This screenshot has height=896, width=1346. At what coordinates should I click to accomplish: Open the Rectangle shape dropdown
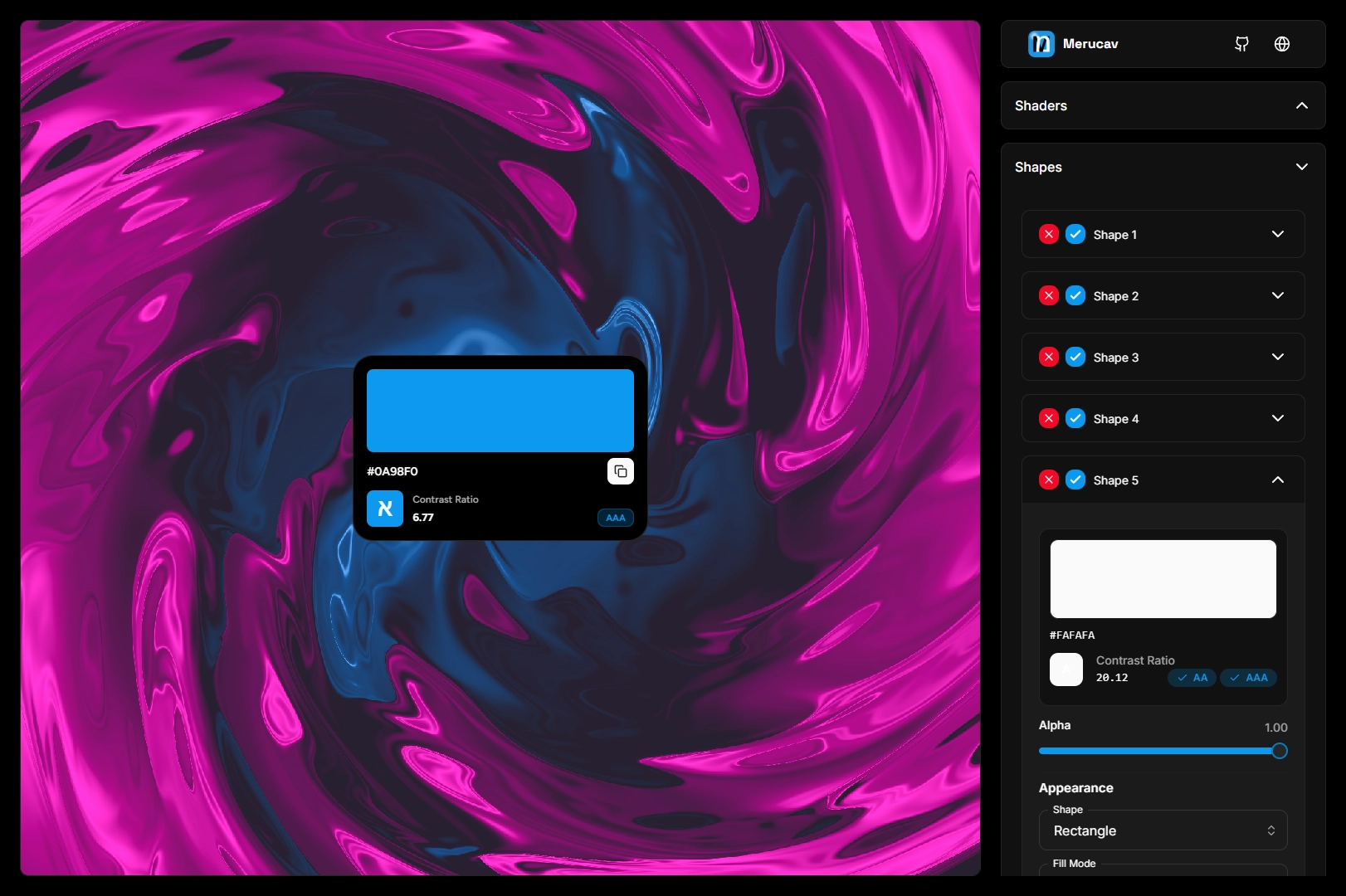pyautogui.click(x=1162, y=830)
